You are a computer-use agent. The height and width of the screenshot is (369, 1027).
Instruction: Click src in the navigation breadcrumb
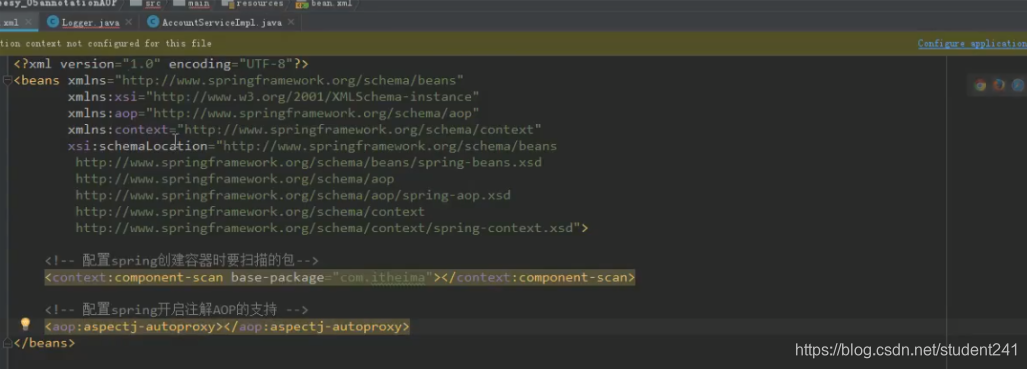tap(153, 3)
